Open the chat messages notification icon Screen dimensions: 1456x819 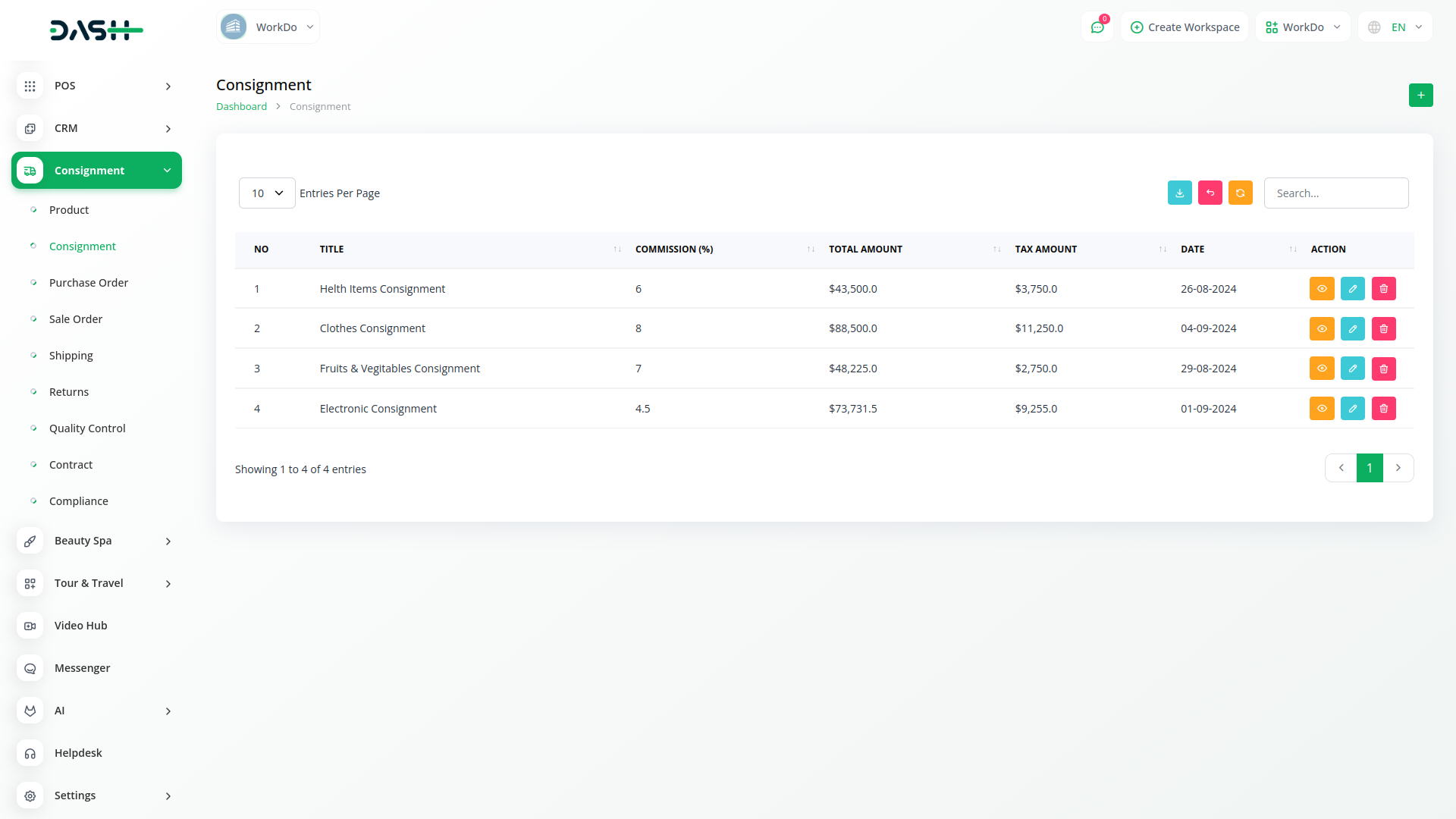(x=1097, y=27)
